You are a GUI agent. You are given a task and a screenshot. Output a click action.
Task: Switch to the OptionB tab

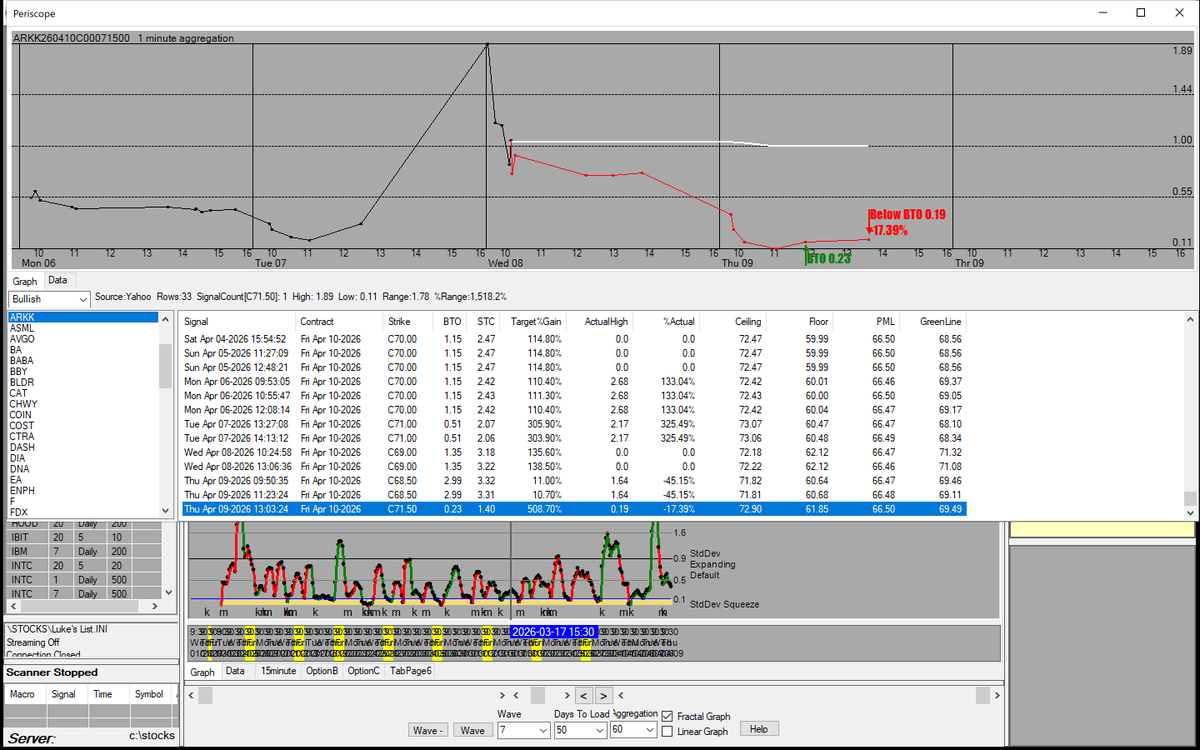[x=322, y=671]
